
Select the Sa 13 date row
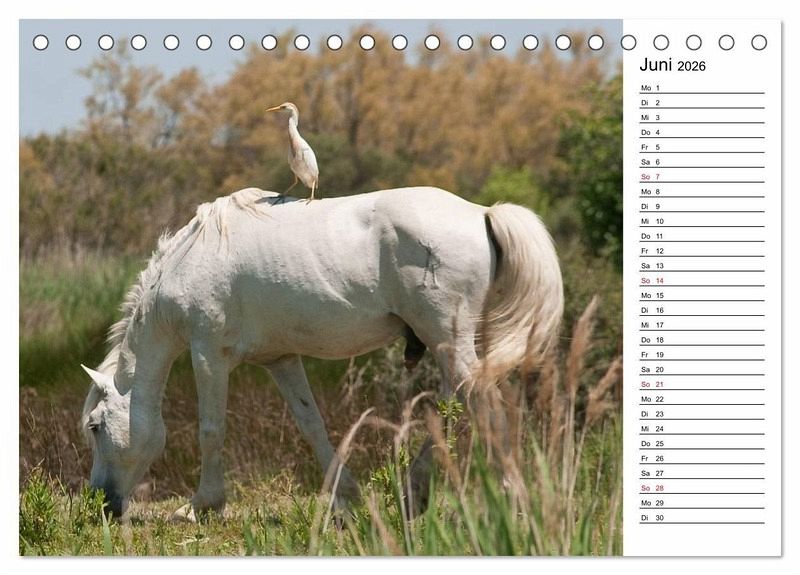pos(701,266)
